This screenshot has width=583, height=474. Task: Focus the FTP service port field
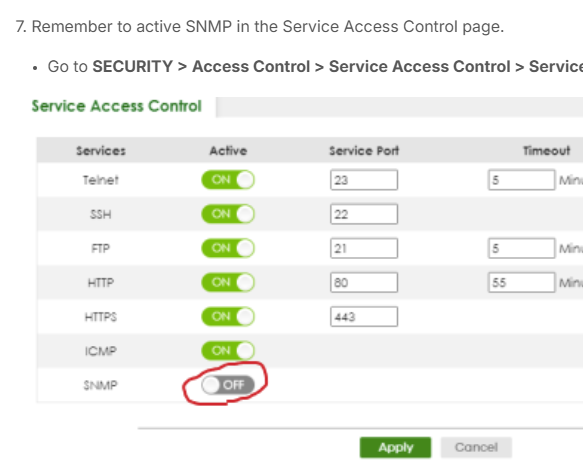click(364, 248)
